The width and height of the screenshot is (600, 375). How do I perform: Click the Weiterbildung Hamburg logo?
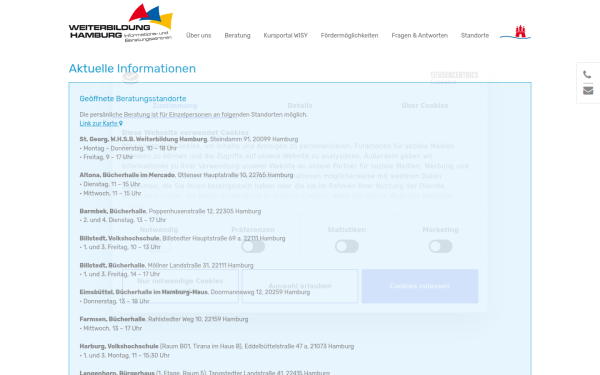pos(121,23)
